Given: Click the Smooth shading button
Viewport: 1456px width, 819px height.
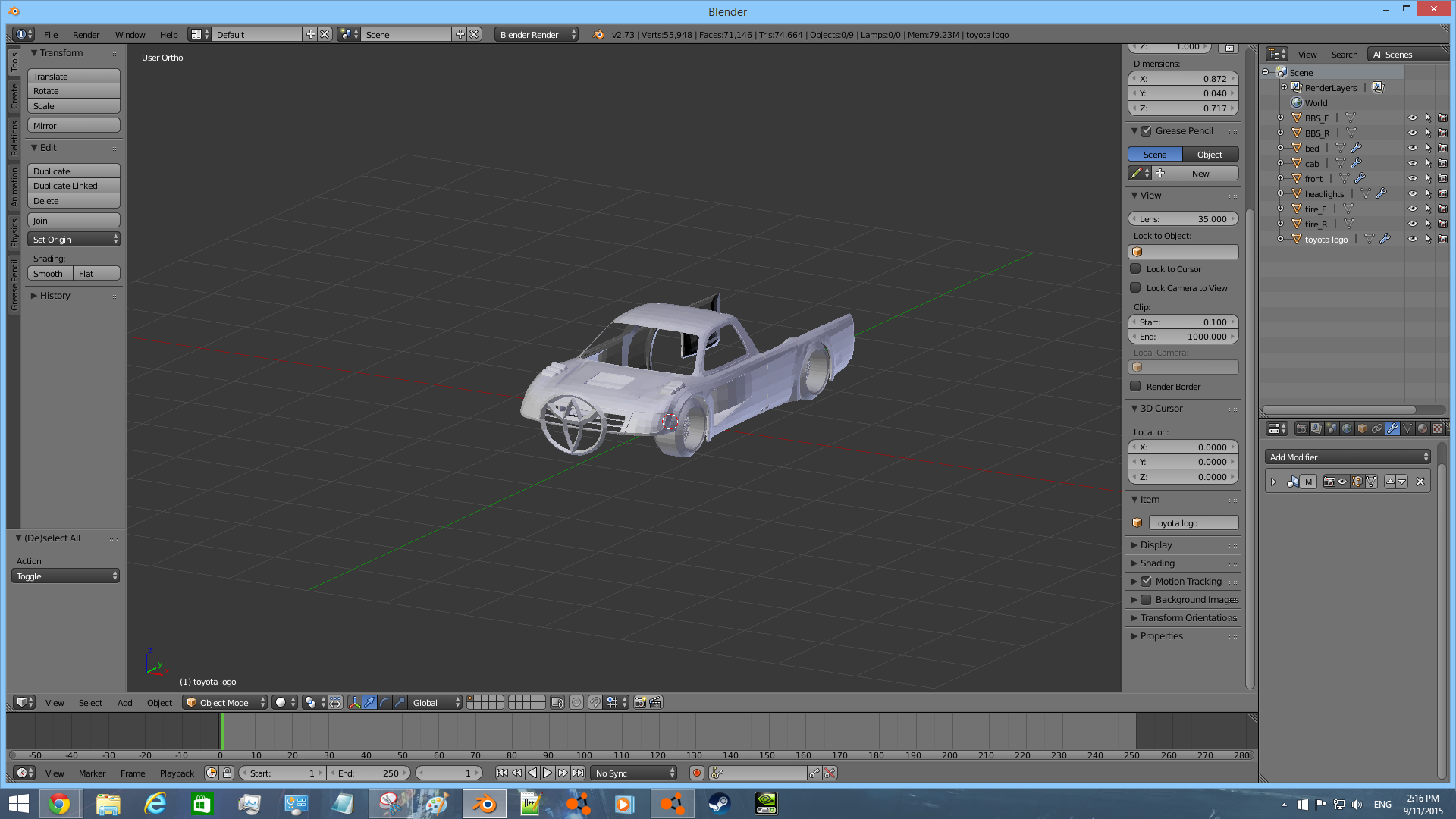Looking at the screenshot, I should tap(49, 273).
